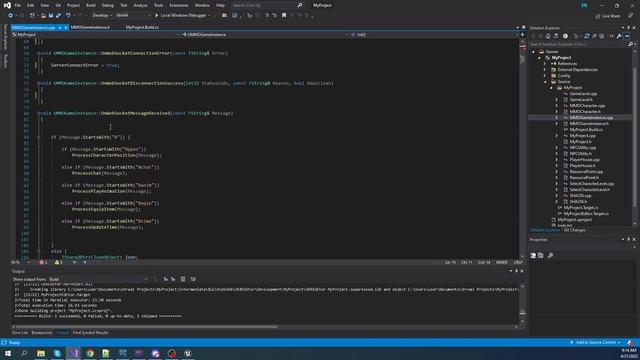
Task: Open Unreal Engine from the taskbar
Action: tap(188, 353)
